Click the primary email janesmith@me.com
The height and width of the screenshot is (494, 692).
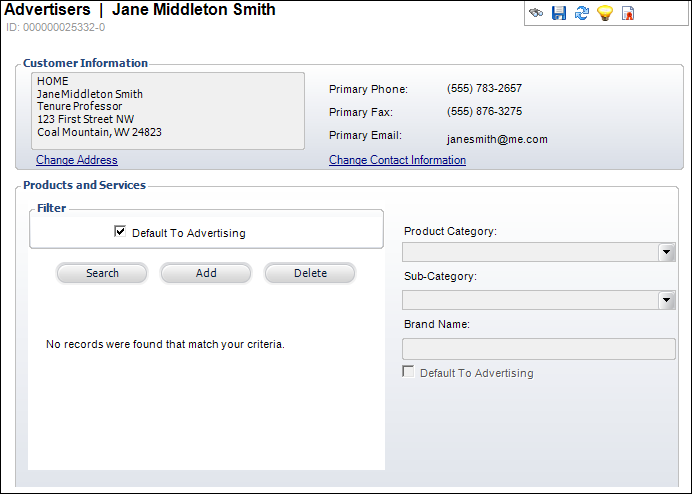click(497, 140)
